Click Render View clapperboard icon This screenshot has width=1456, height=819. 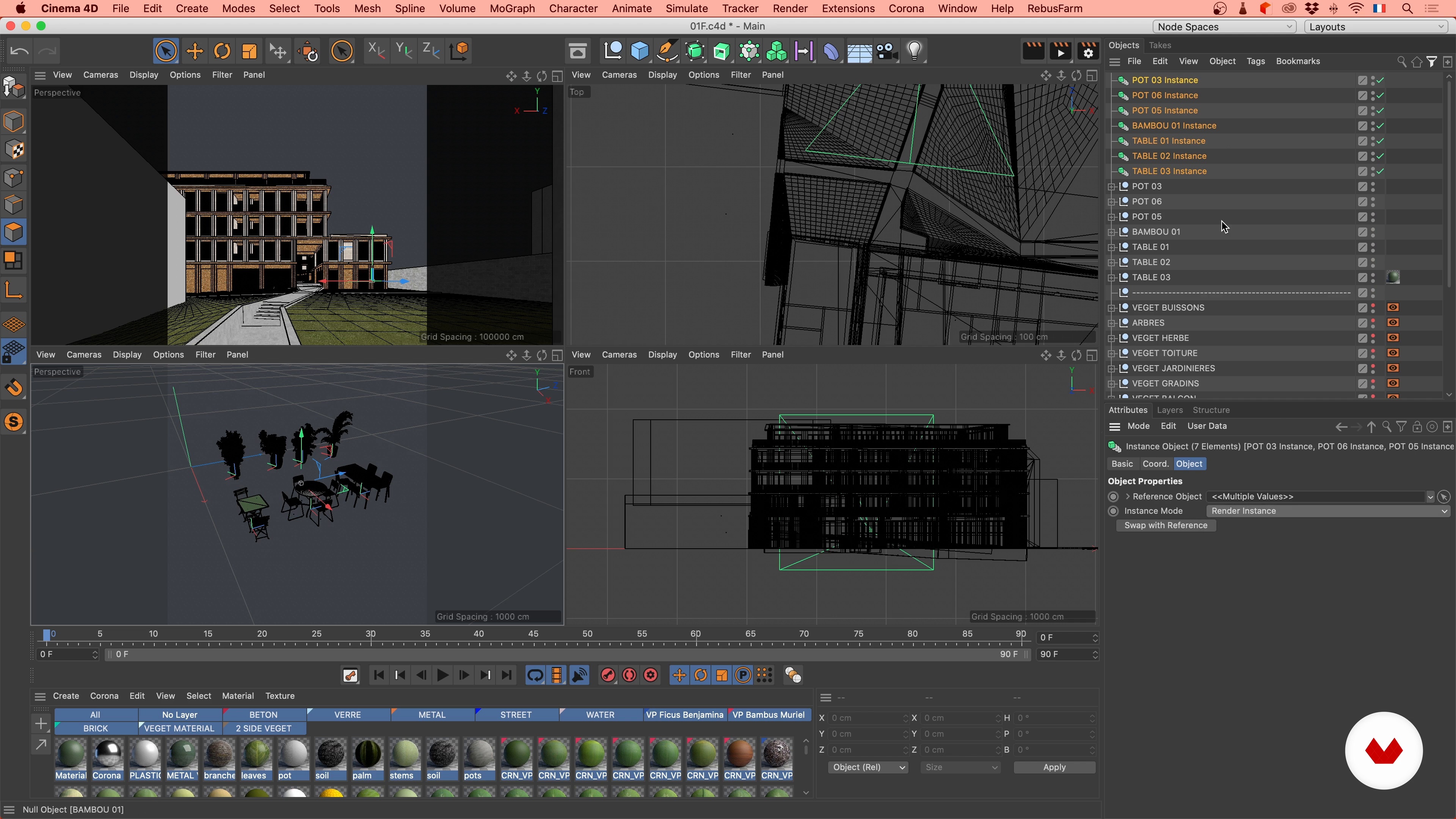1033,52
